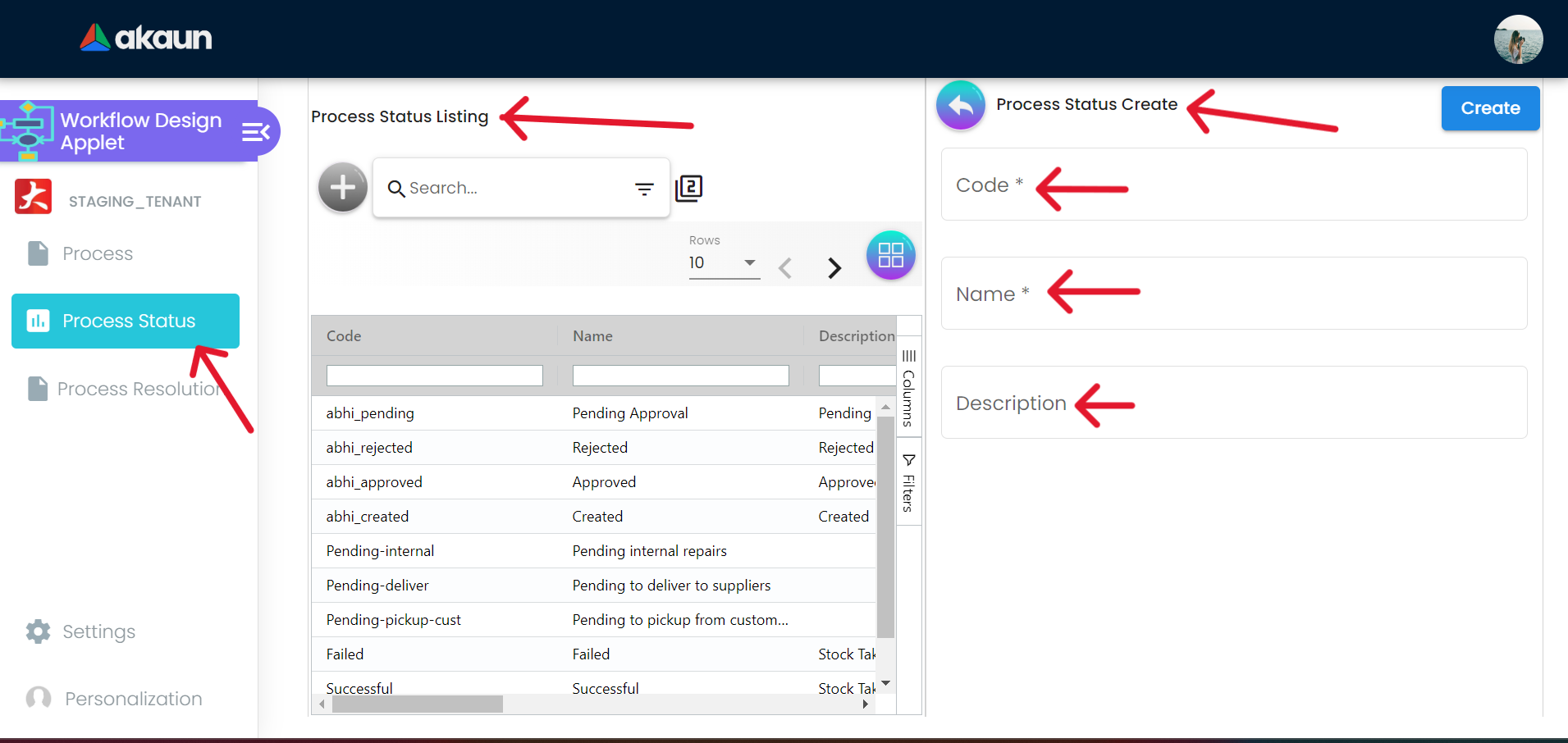Select the Pending-deliver row
This screenshot has width=1568, height=743.
tap(594, 586)
